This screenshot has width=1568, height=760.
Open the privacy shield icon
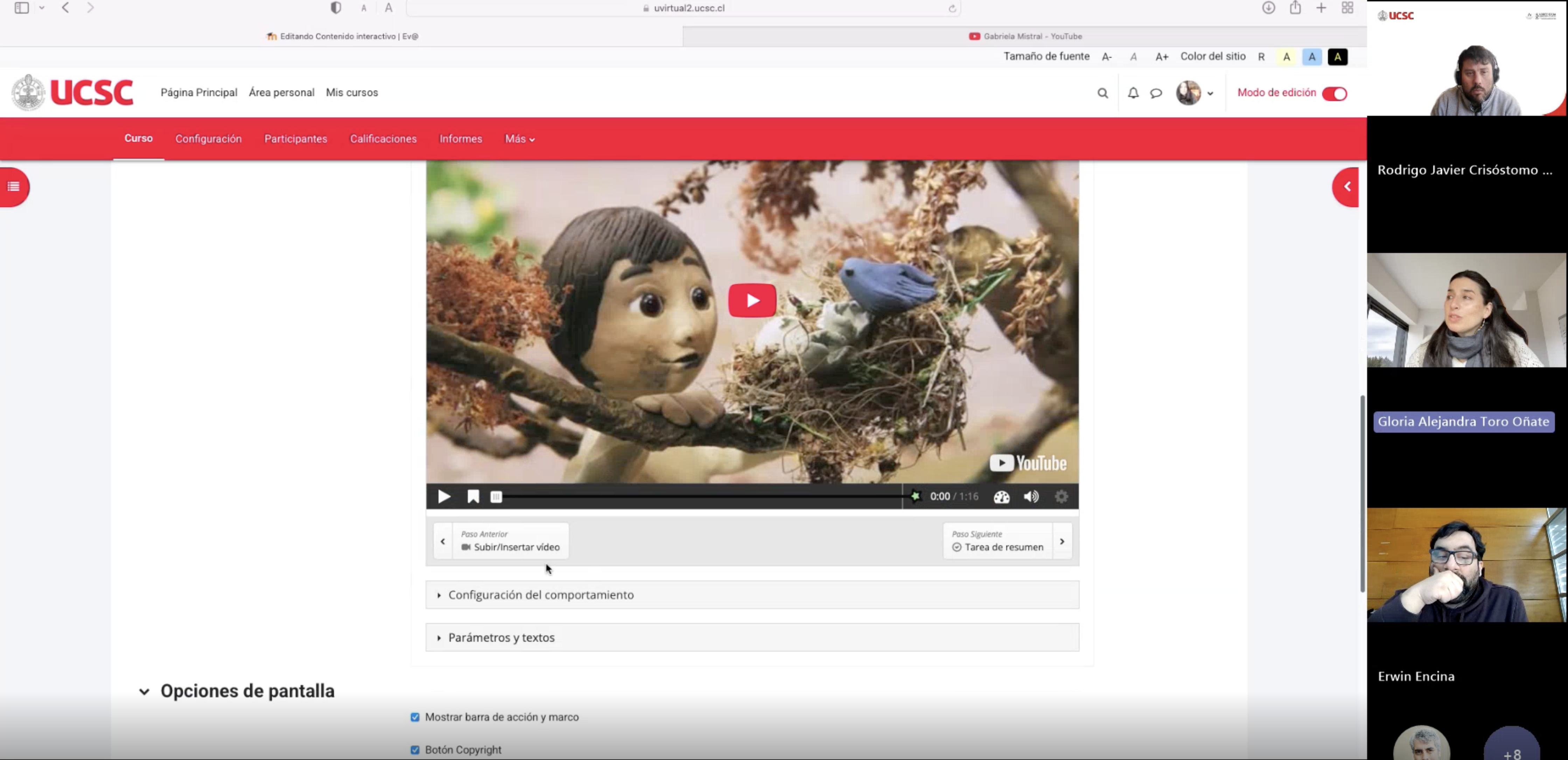pyautogui.click(x=336, y=8)
